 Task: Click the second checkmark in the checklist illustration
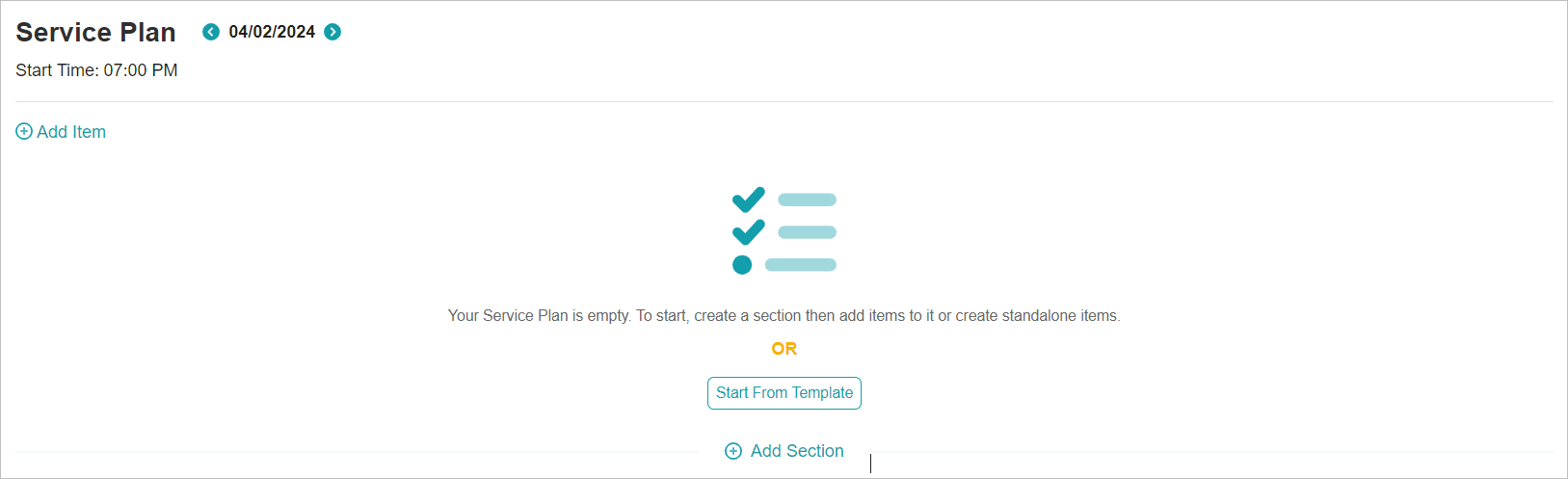[748, 232]
